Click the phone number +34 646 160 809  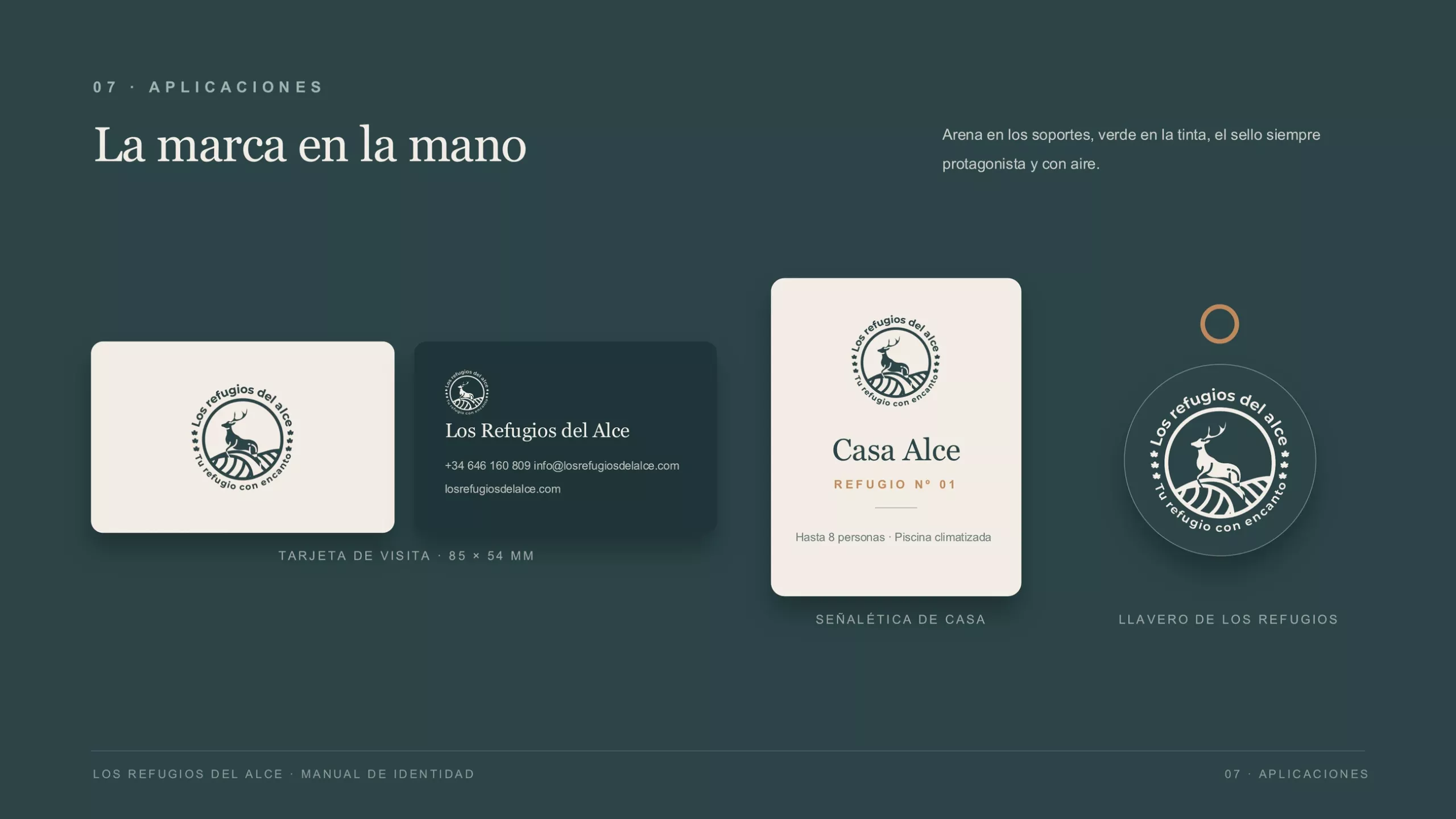(487, 466)
